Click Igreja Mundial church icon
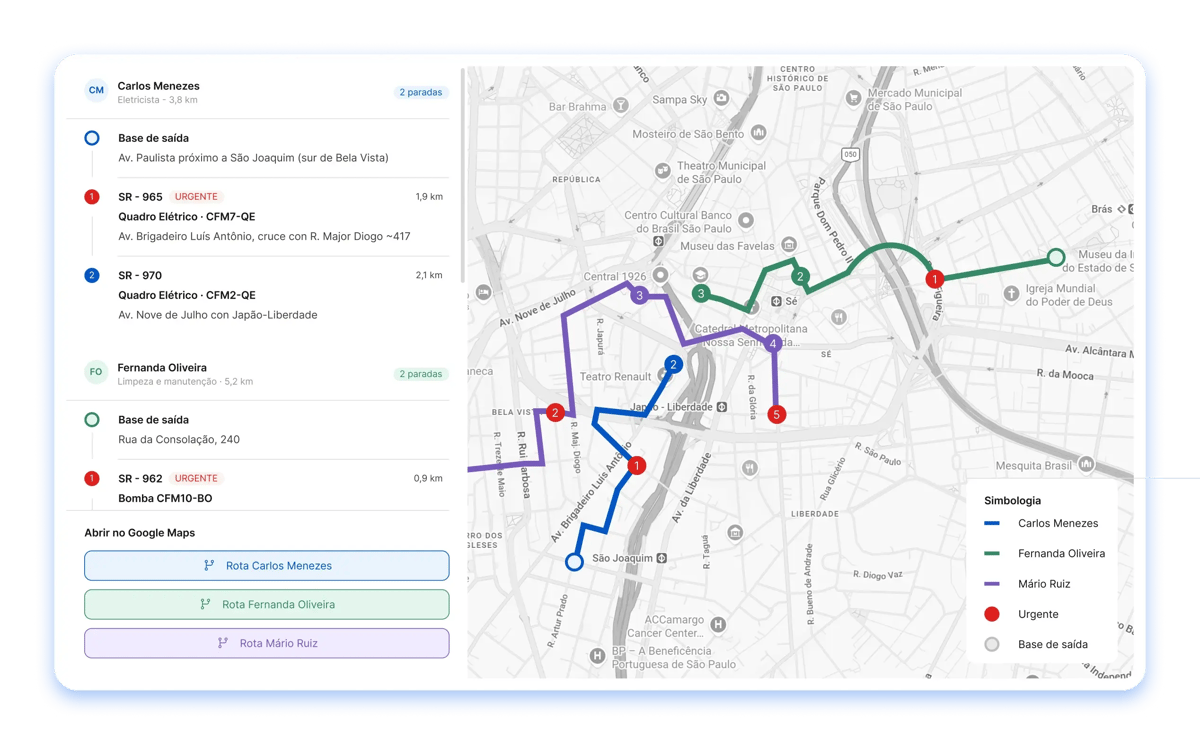 tap(1011, 294)
